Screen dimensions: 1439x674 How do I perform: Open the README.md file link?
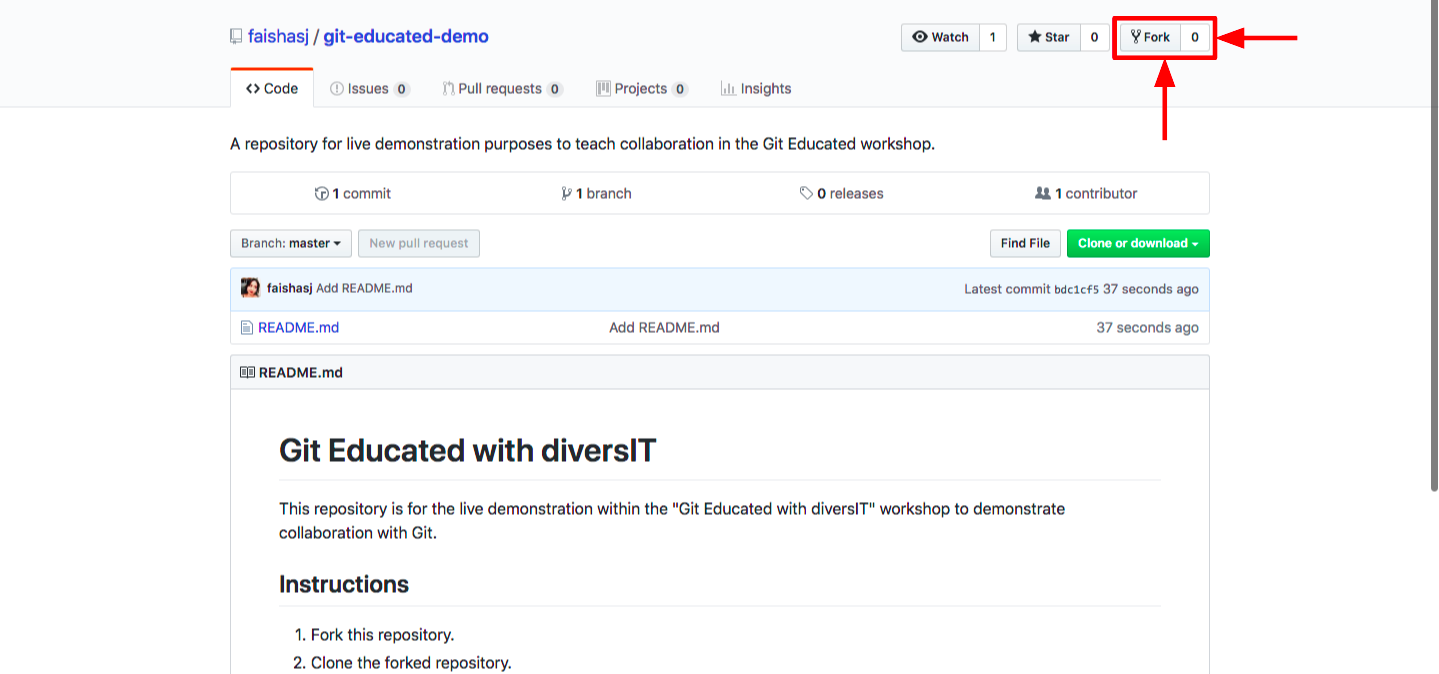298,327
